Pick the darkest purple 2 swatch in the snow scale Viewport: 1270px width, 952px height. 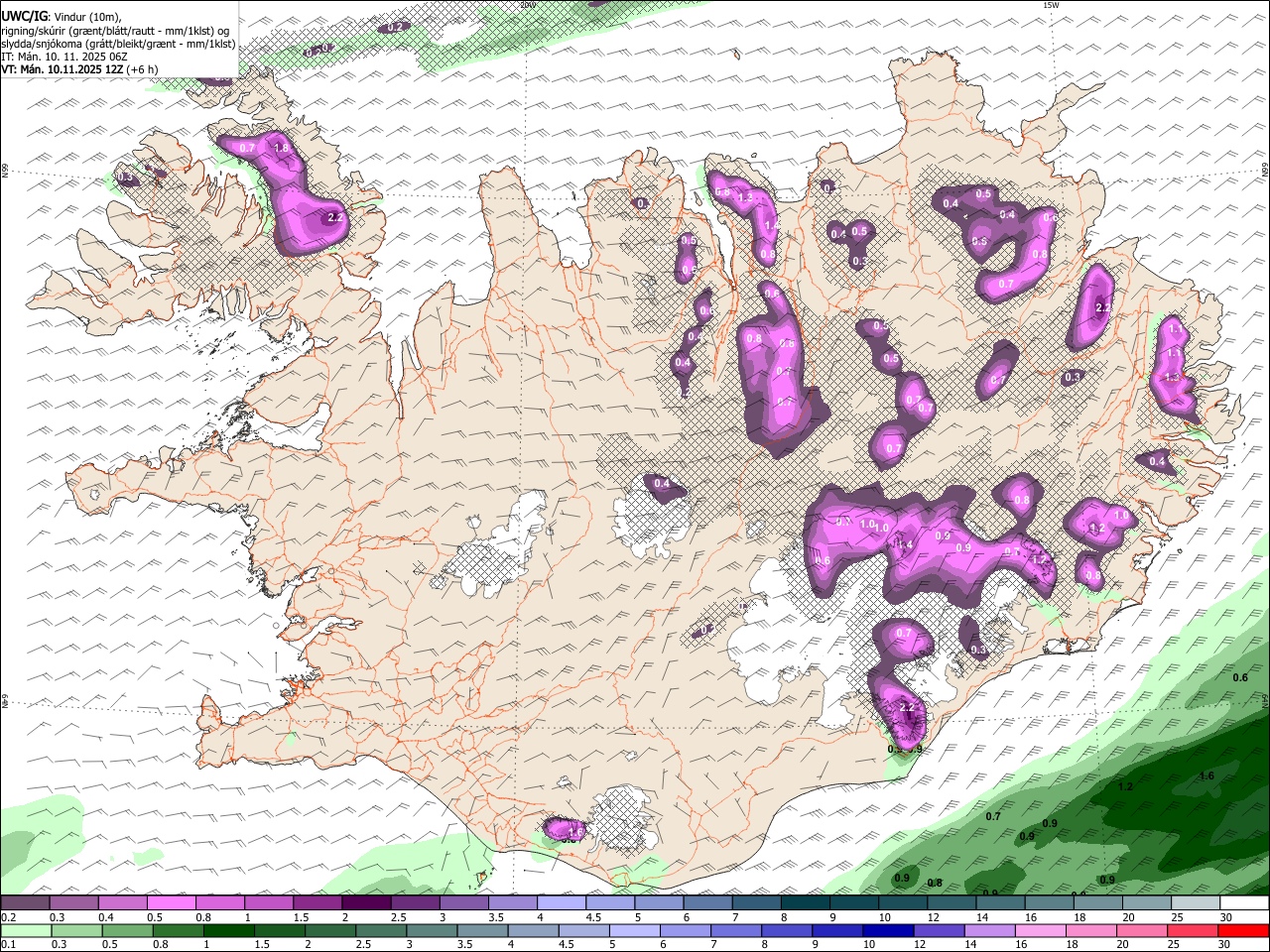tap(366, 903)
